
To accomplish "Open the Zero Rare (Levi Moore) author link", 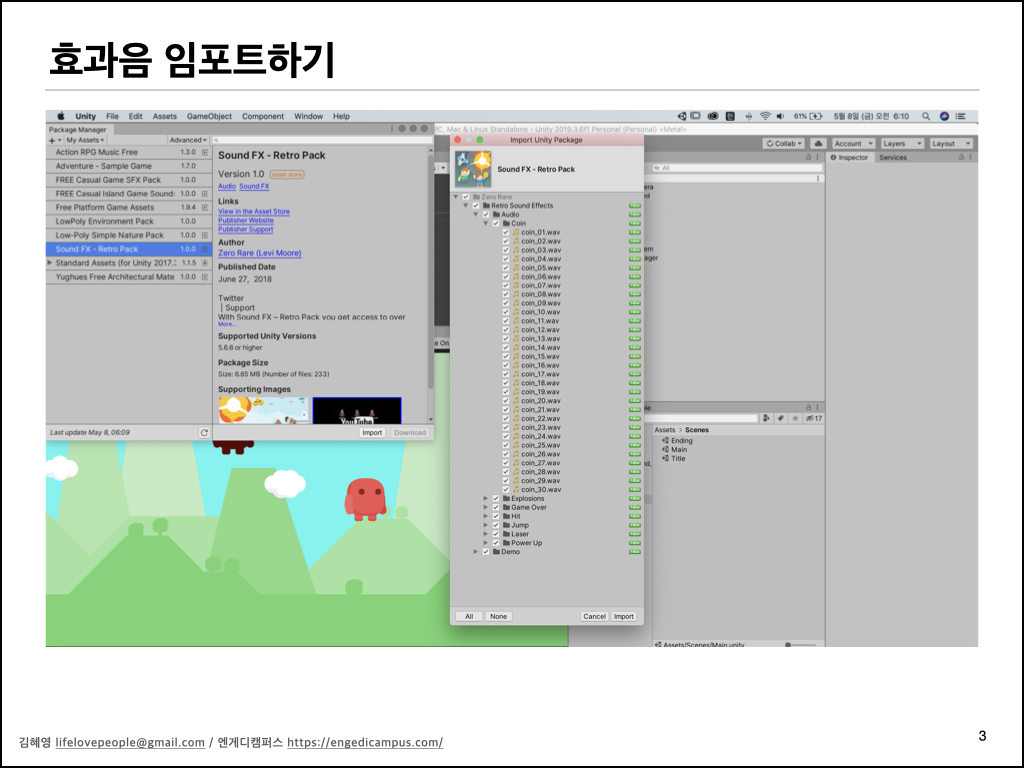I will pos(260,253).
